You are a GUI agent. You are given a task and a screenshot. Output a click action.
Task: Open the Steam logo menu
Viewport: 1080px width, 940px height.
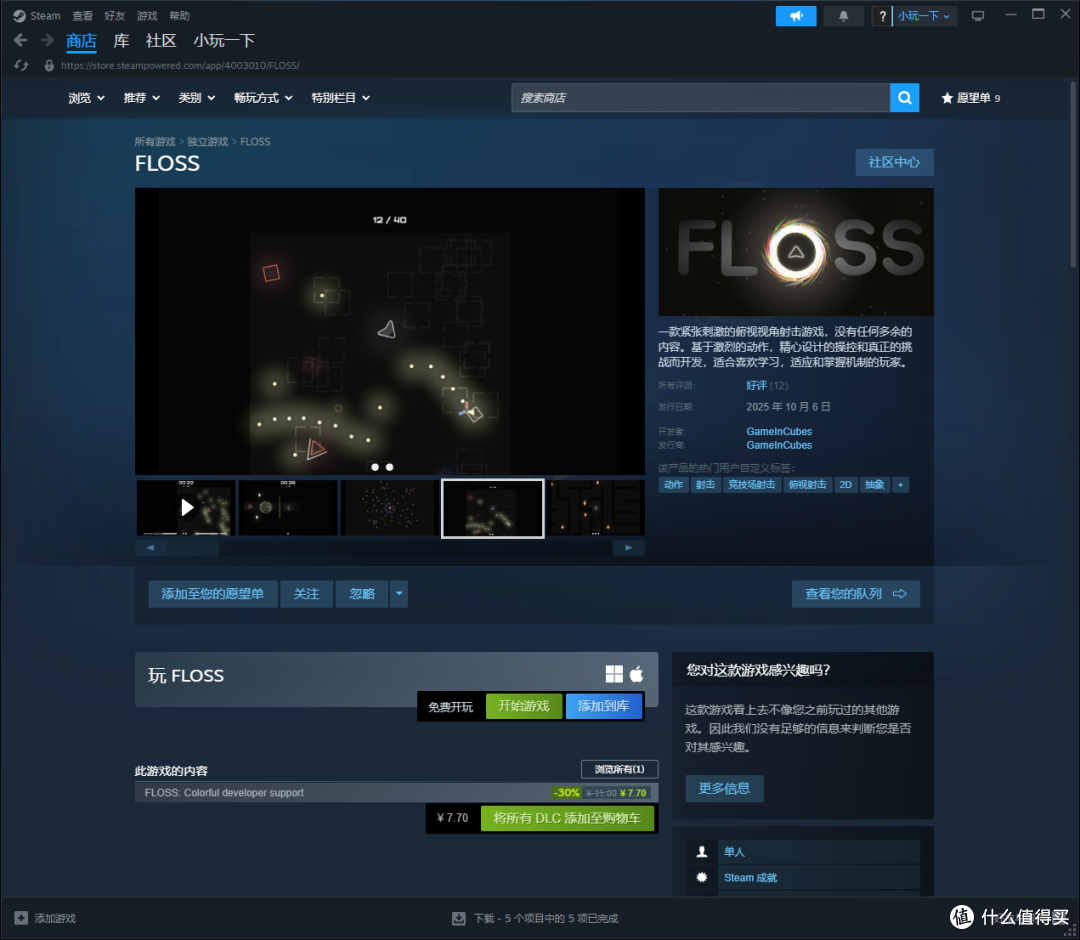coord(37,16)
